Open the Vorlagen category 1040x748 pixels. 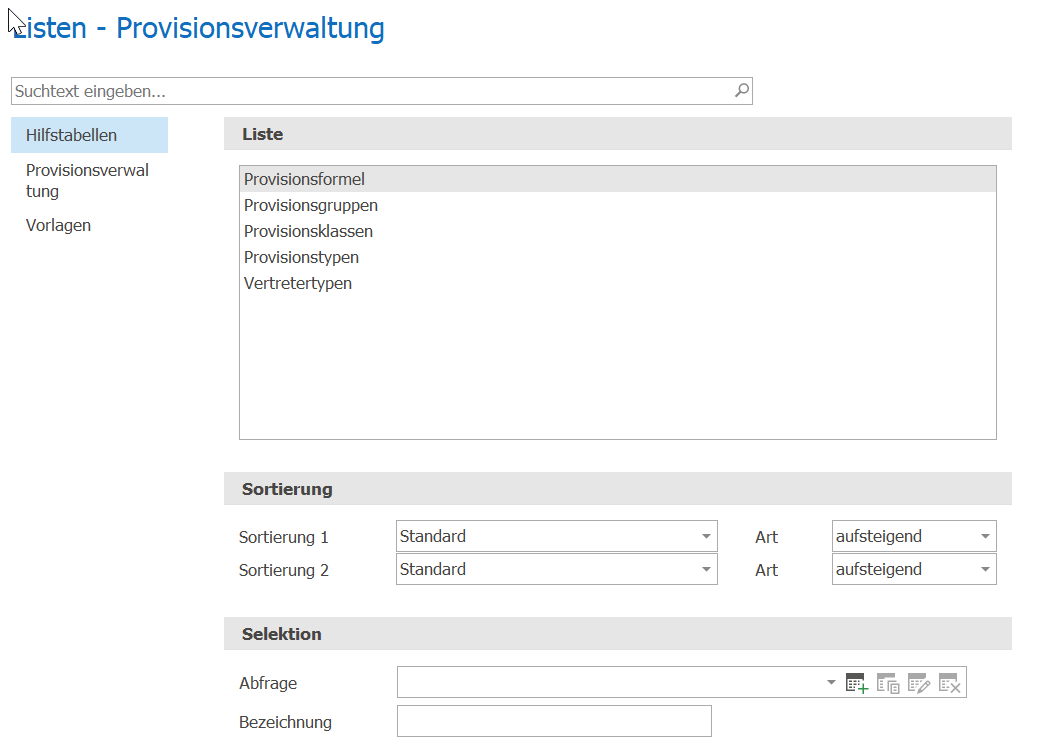pyautogui.click(x=90, y=225)
